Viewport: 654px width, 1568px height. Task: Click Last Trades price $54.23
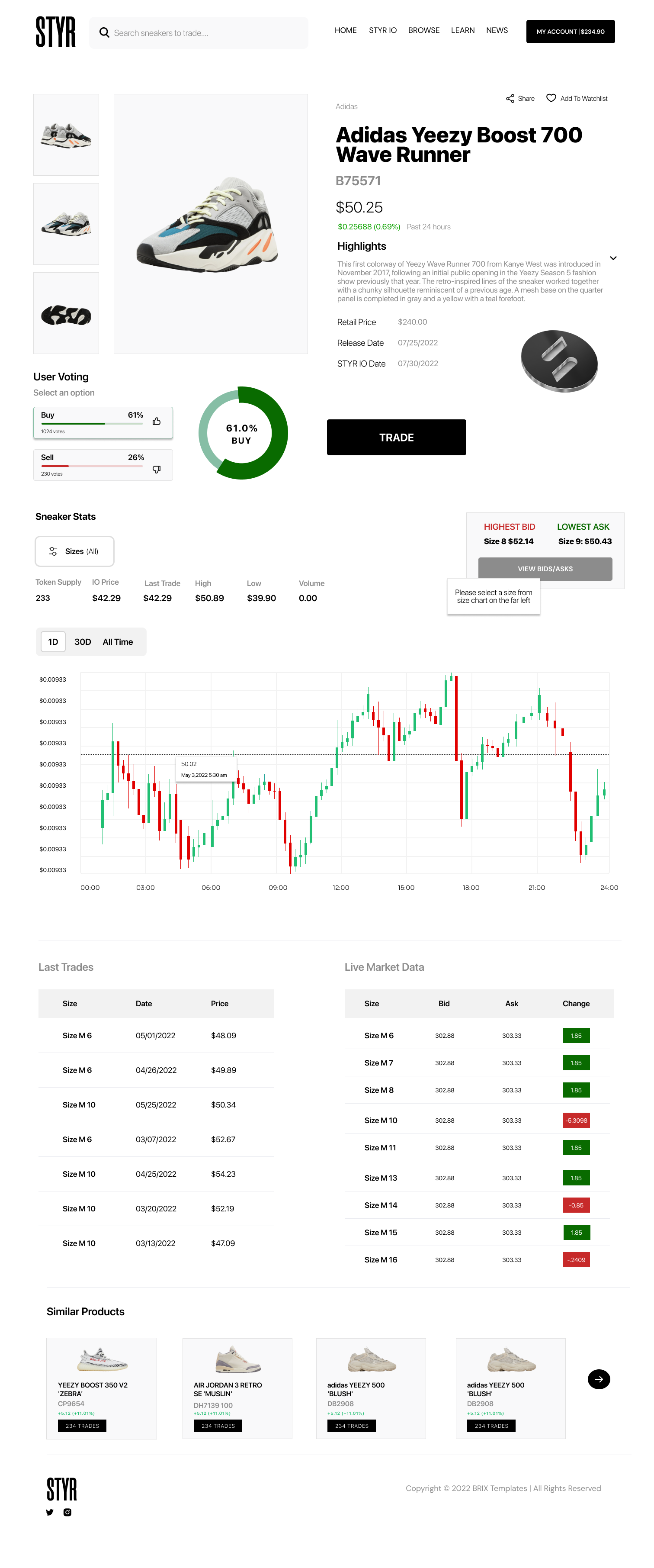point(223,1174)
